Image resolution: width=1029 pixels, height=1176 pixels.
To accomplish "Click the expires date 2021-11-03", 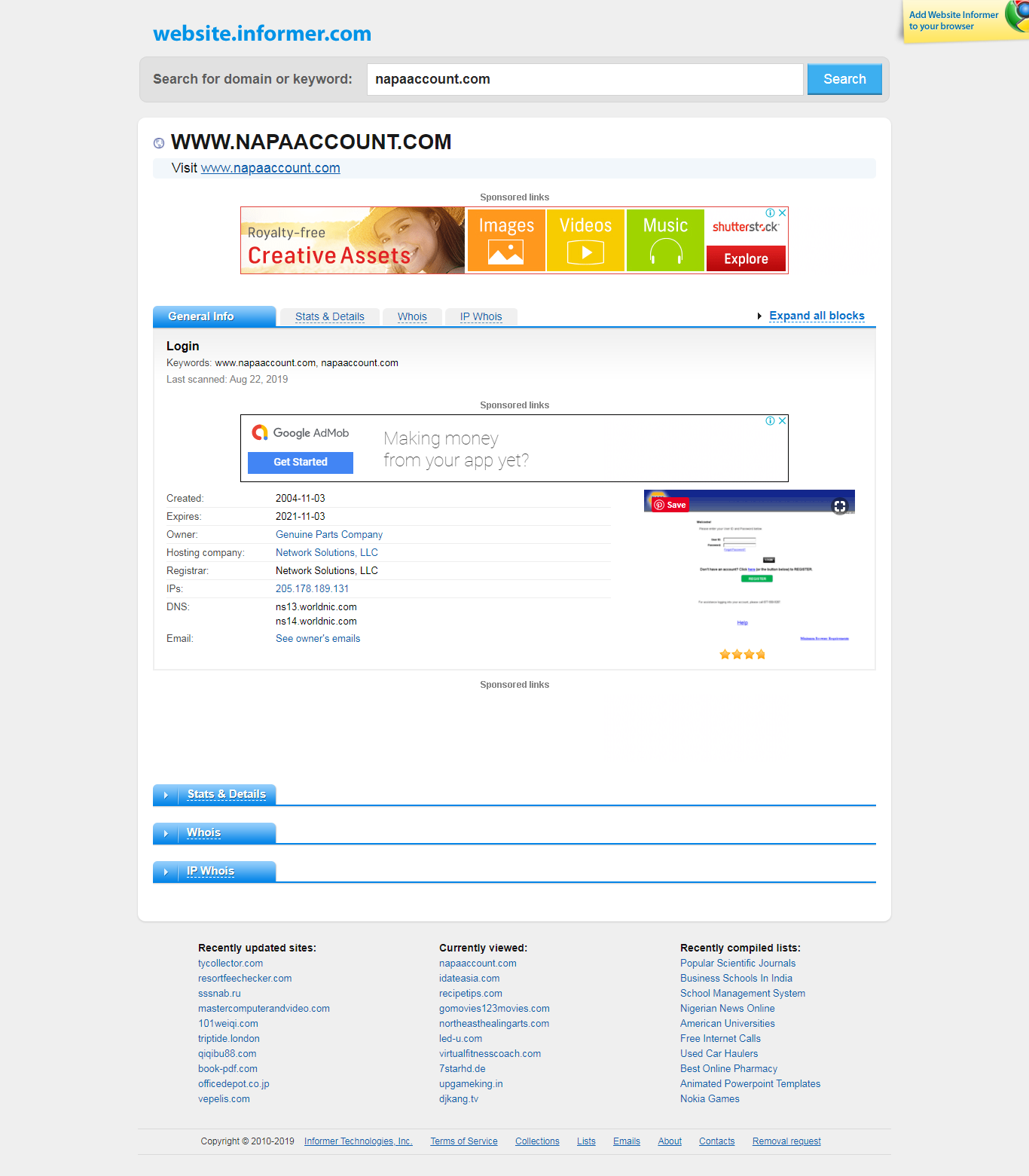I will tap(301, 517).
